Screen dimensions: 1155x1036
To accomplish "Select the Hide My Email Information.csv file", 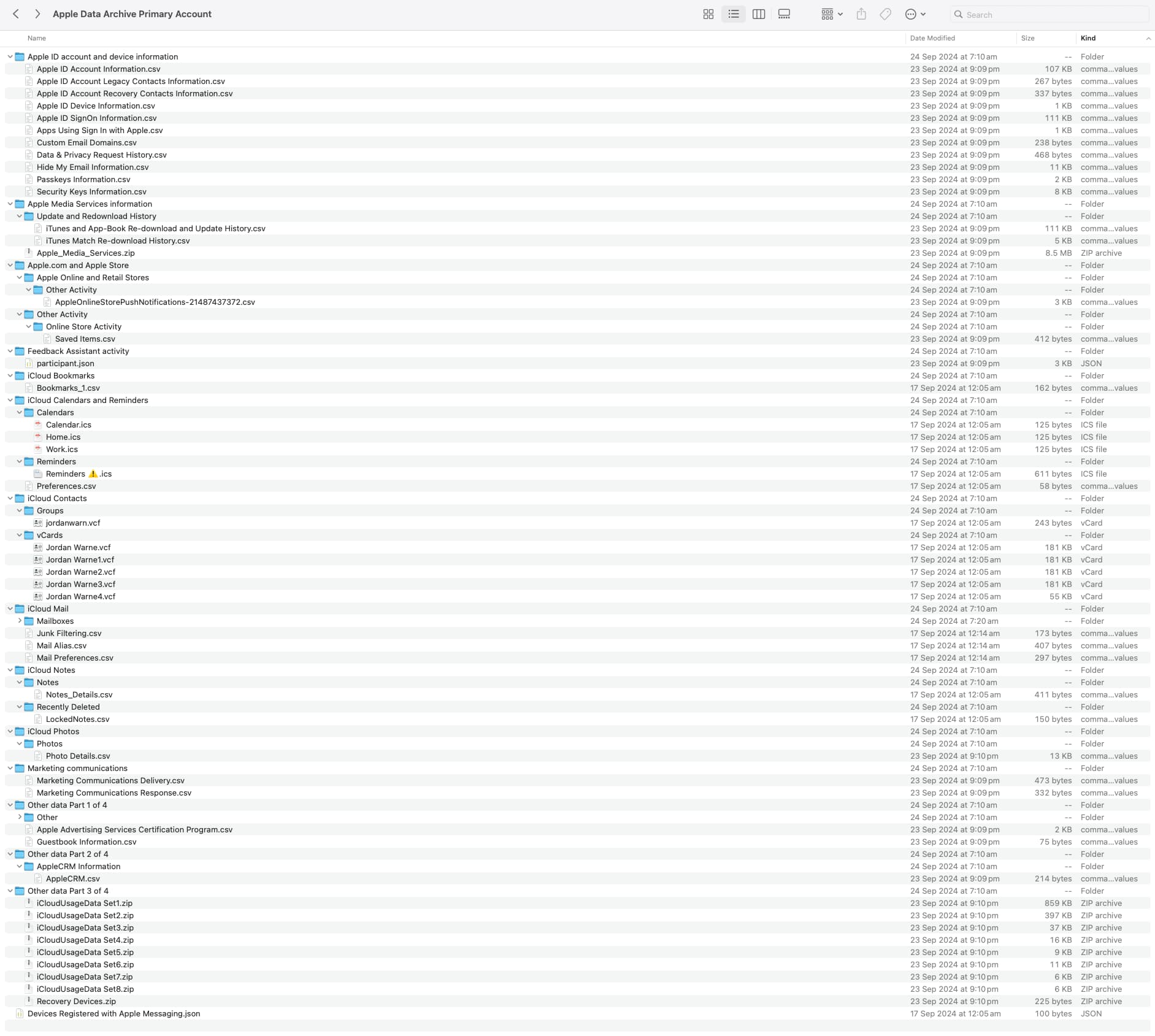I will click(x=93, y=167).
